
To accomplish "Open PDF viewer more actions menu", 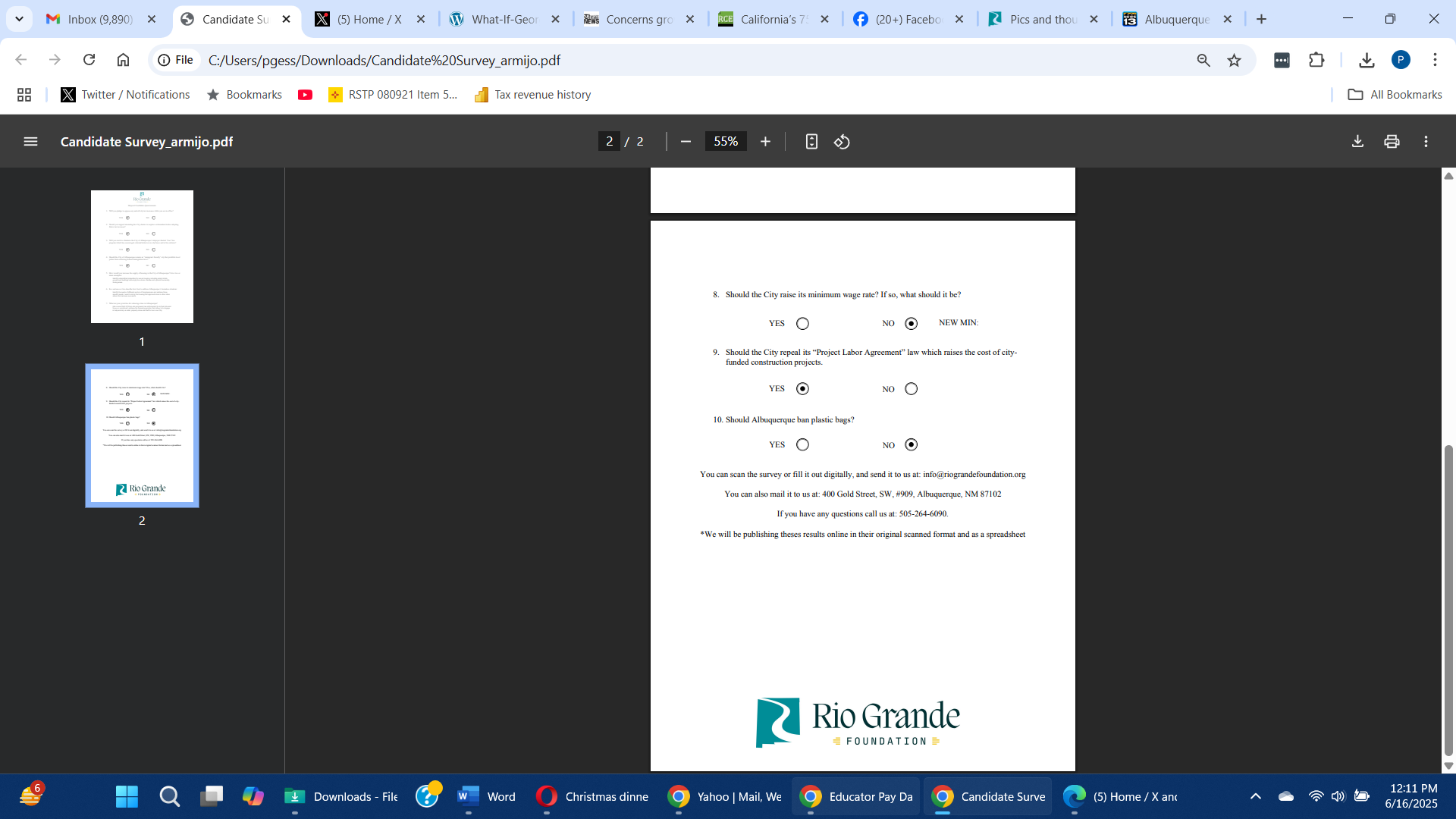I will point(1426,142).
